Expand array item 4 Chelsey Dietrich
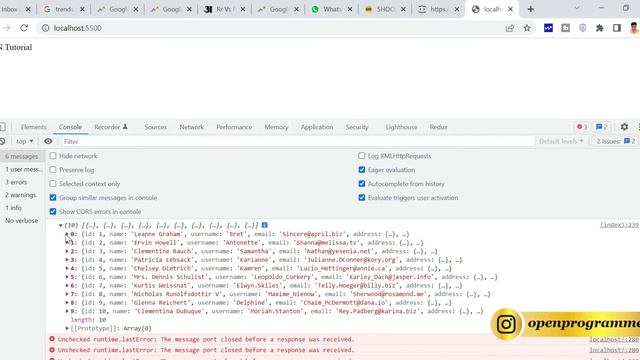640x360 pixels. point(67,268)
